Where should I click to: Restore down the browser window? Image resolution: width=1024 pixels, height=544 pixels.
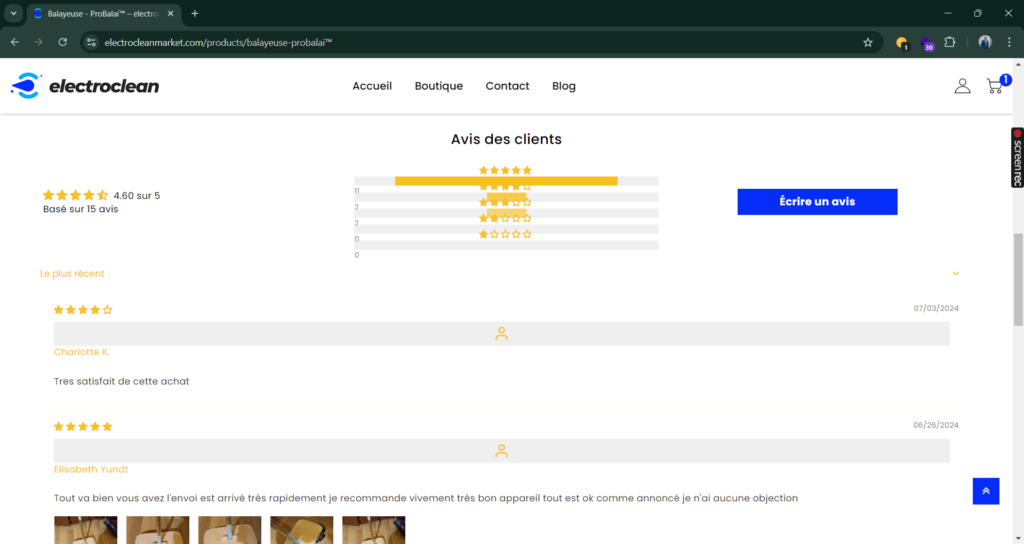pyautogui.click(x=978, y=13)
